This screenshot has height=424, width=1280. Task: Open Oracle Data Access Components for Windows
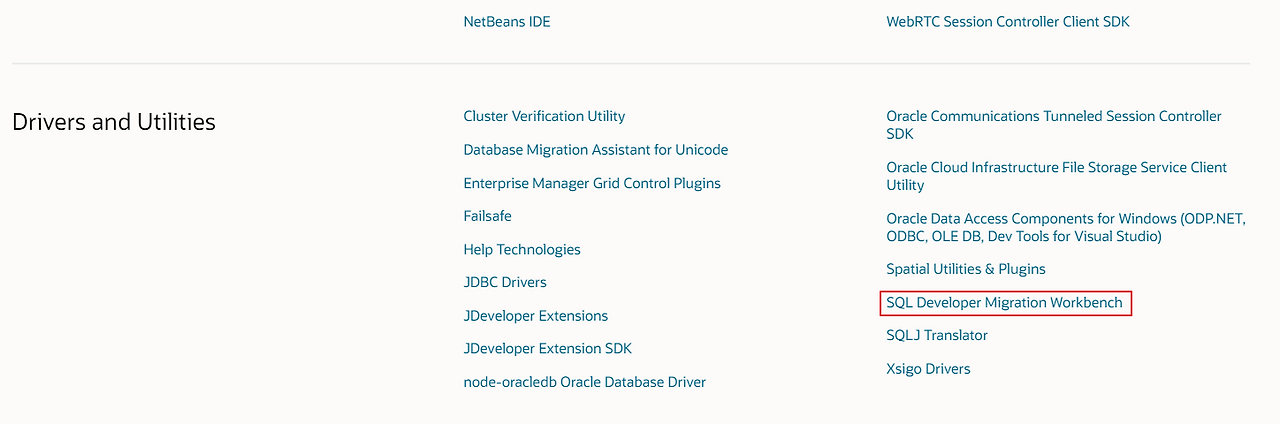(x=1066, y=227)
